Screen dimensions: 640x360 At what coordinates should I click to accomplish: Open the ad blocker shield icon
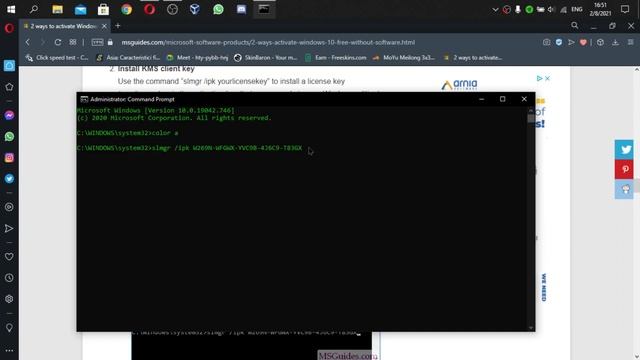[x=559, y=42]
